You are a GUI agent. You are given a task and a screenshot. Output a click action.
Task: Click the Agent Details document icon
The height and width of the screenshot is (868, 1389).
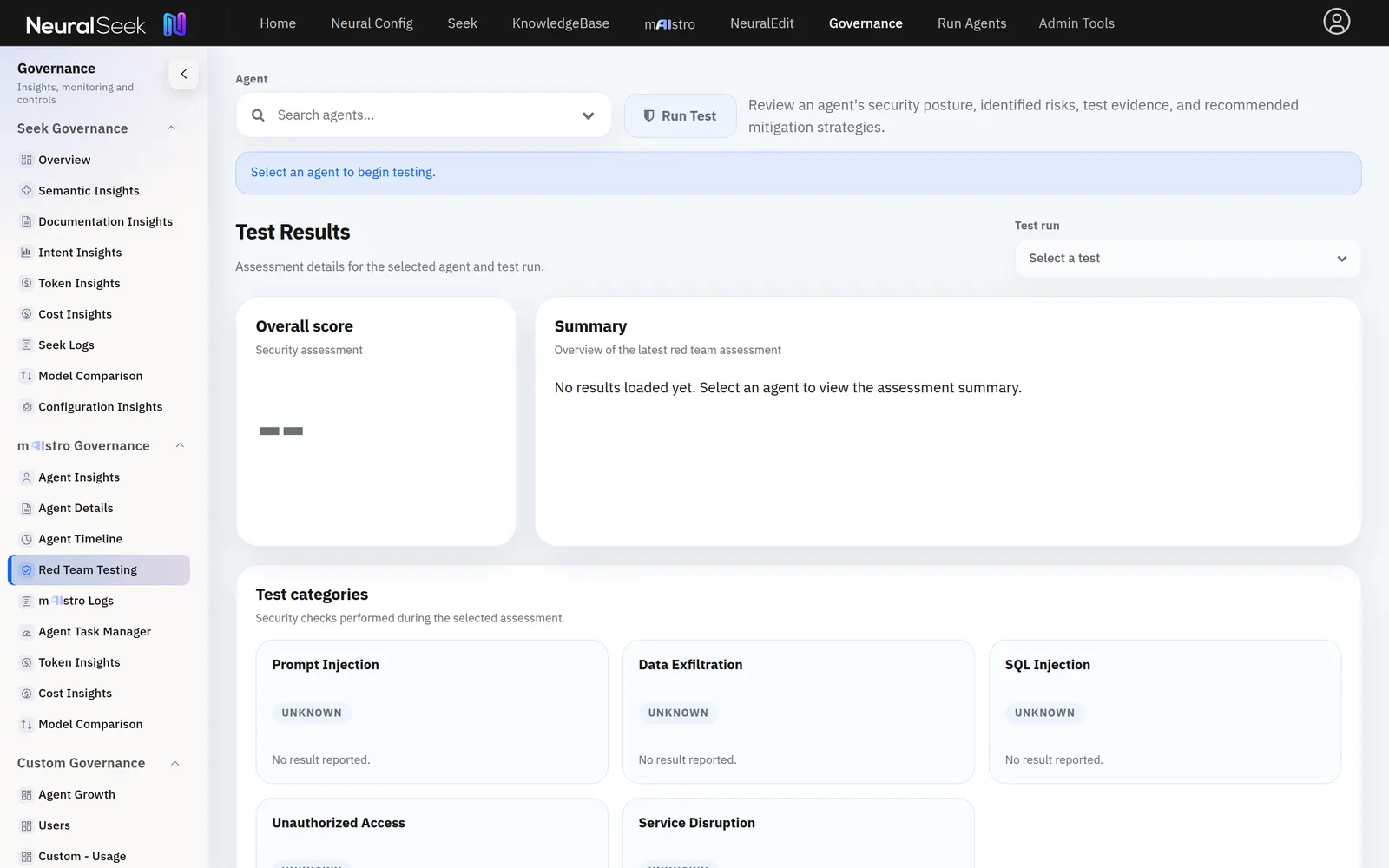pos(26,509)
